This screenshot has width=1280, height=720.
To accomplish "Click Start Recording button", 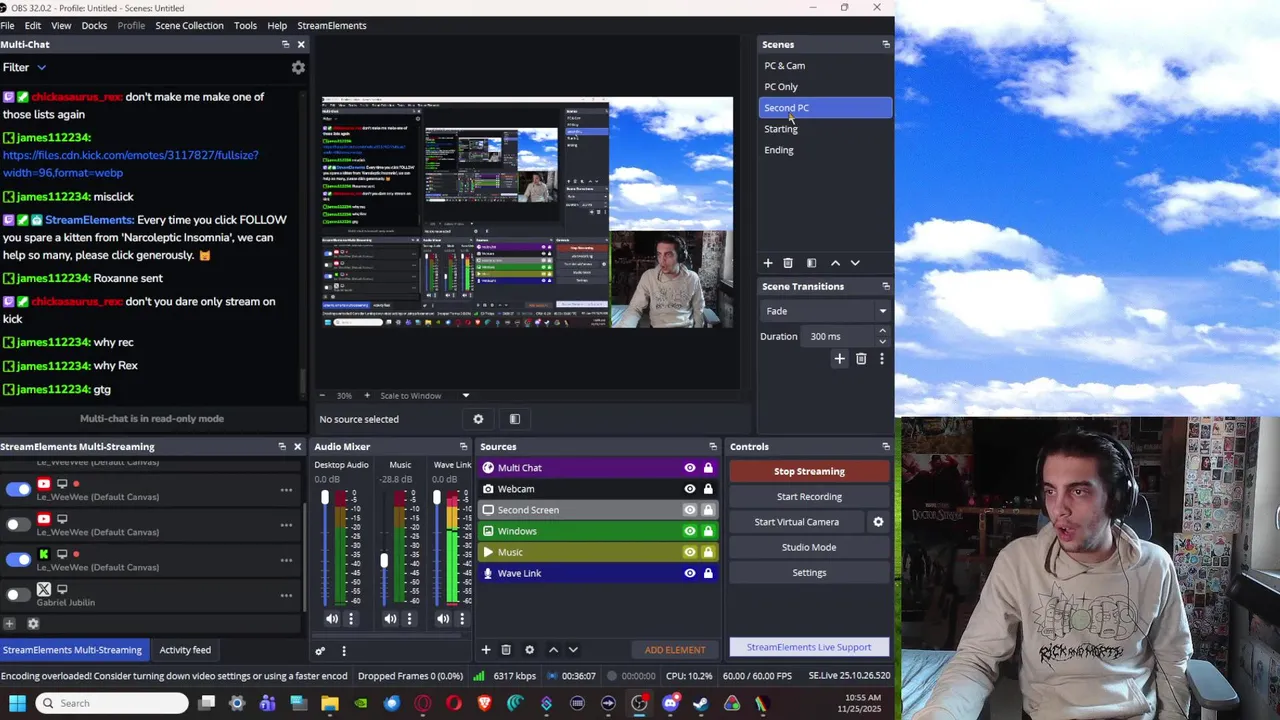I will [809, 497].
